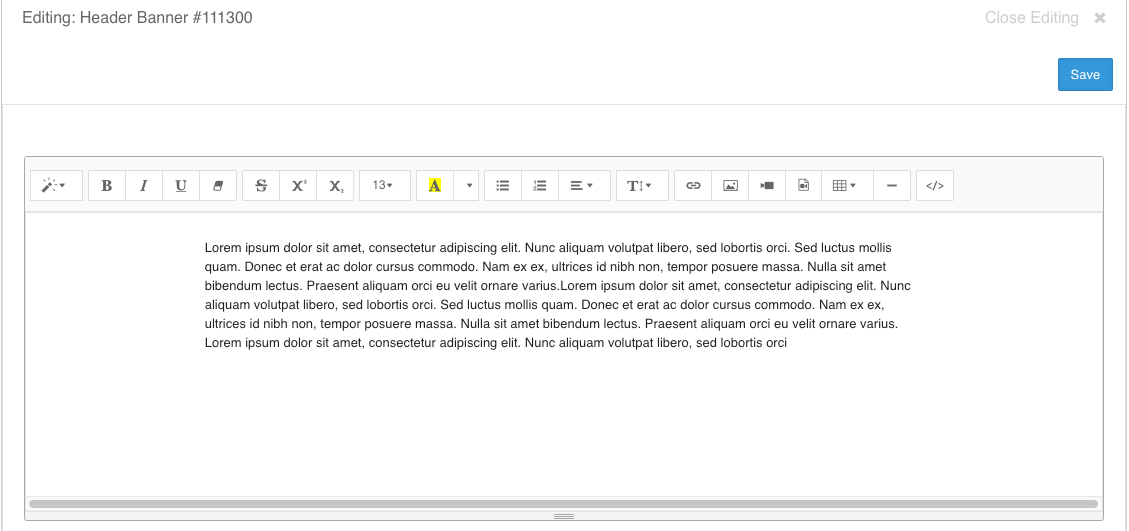The height and width of the screenshot is (531, 1129).
Task: Click the X close icon
Action: click(x=1099, y=18)
